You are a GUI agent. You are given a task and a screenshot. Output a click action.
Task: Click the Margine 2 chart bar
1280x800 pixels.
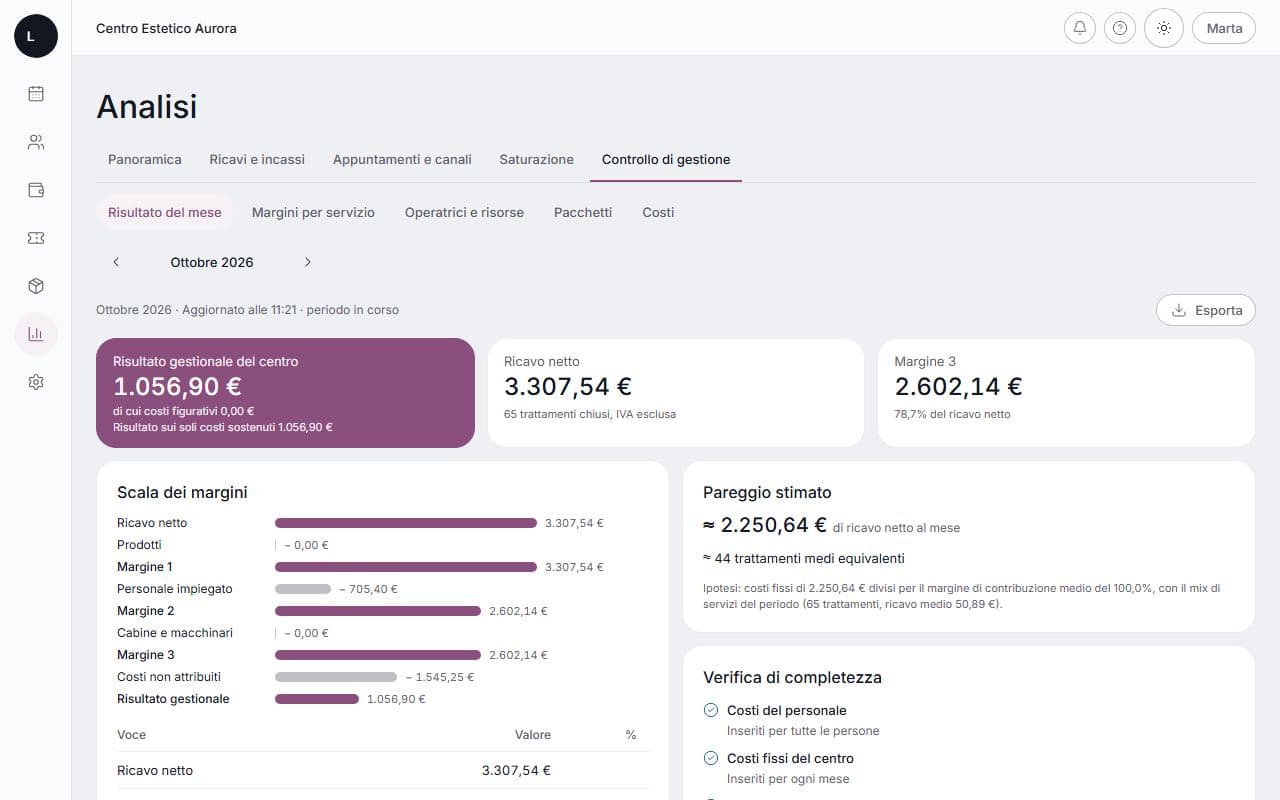pos(378,611)
